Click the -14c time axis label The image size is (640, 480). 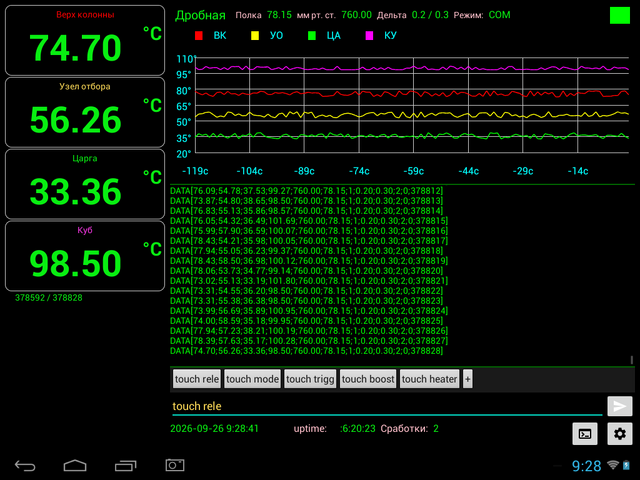pyautogui.click(x=578, y=171)
